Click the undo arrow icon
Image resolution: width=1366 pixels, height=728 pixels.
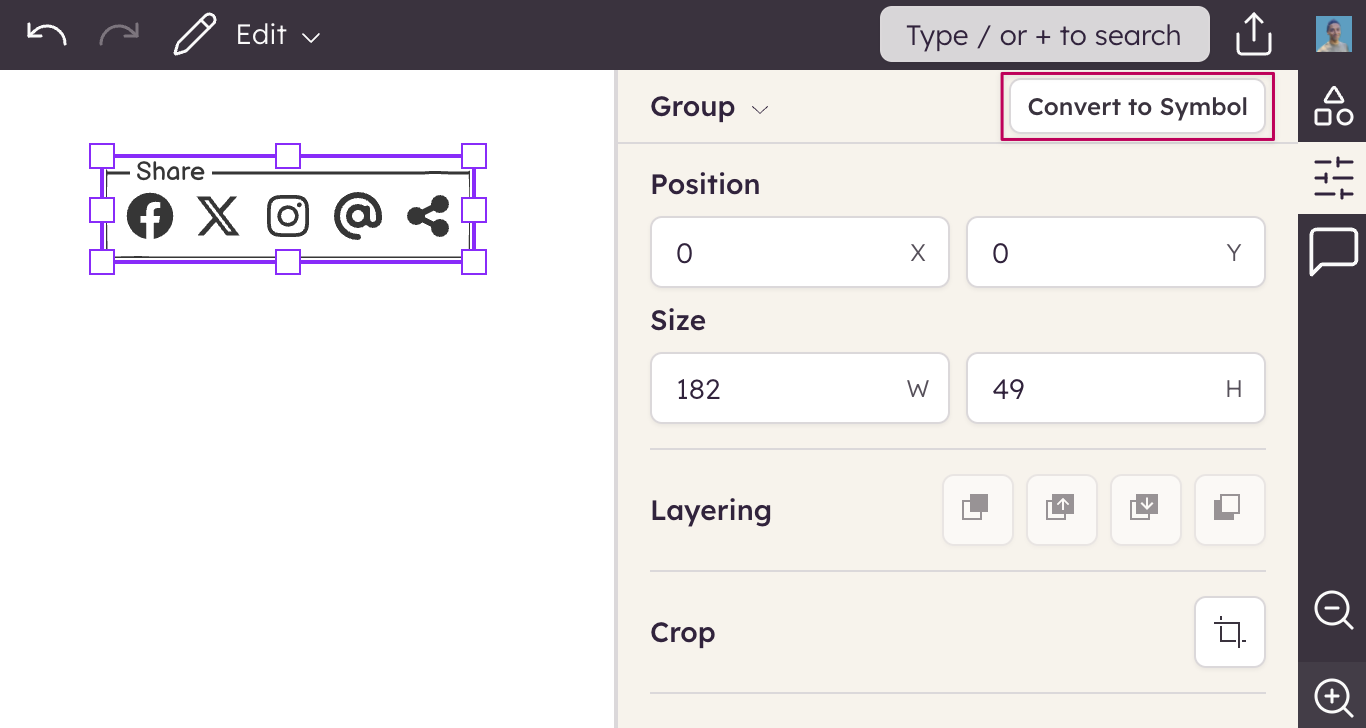(47, 35)
